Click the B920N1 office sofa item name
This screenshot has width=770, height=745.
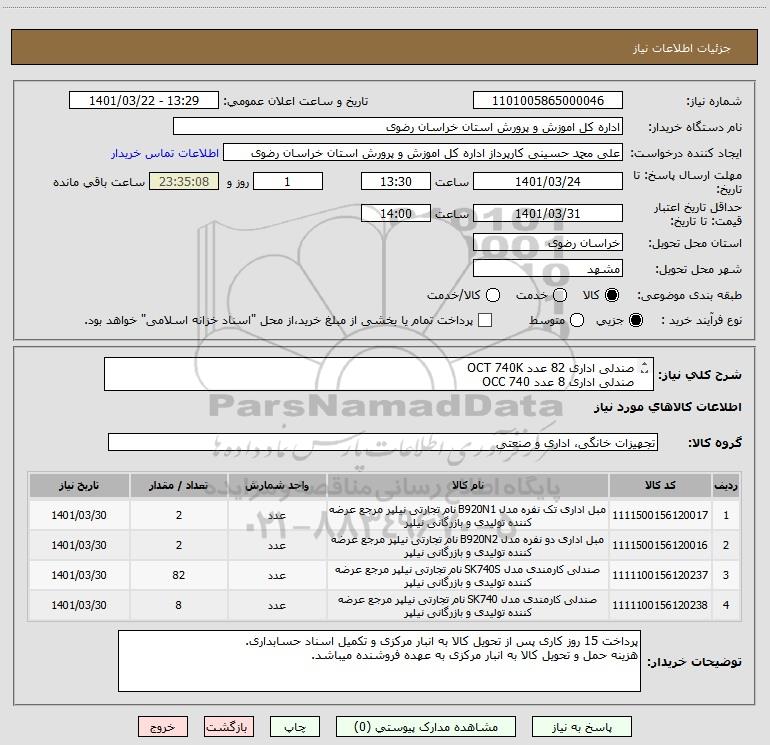coord(468,516)
